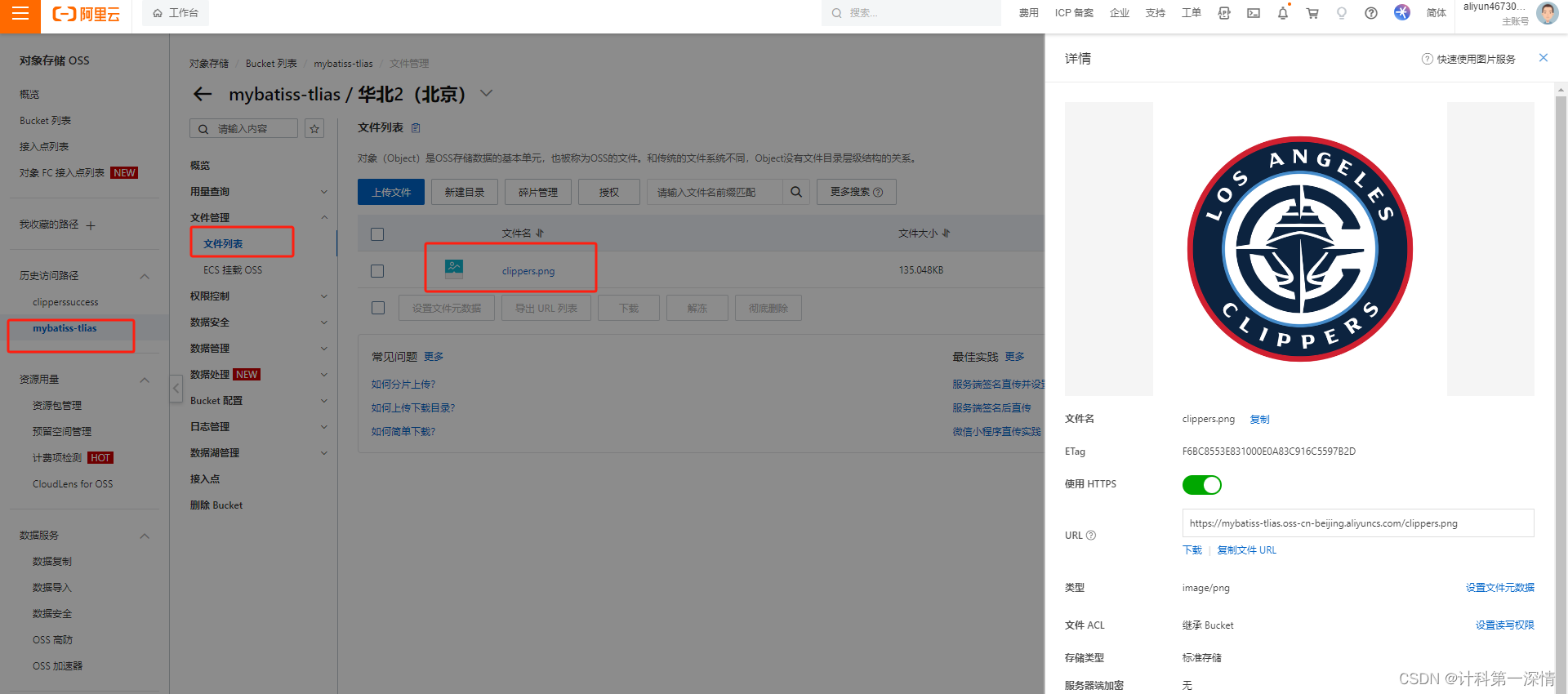
Task: Click the lightbulb tips icon
Action: click(x=1342, y=13)
